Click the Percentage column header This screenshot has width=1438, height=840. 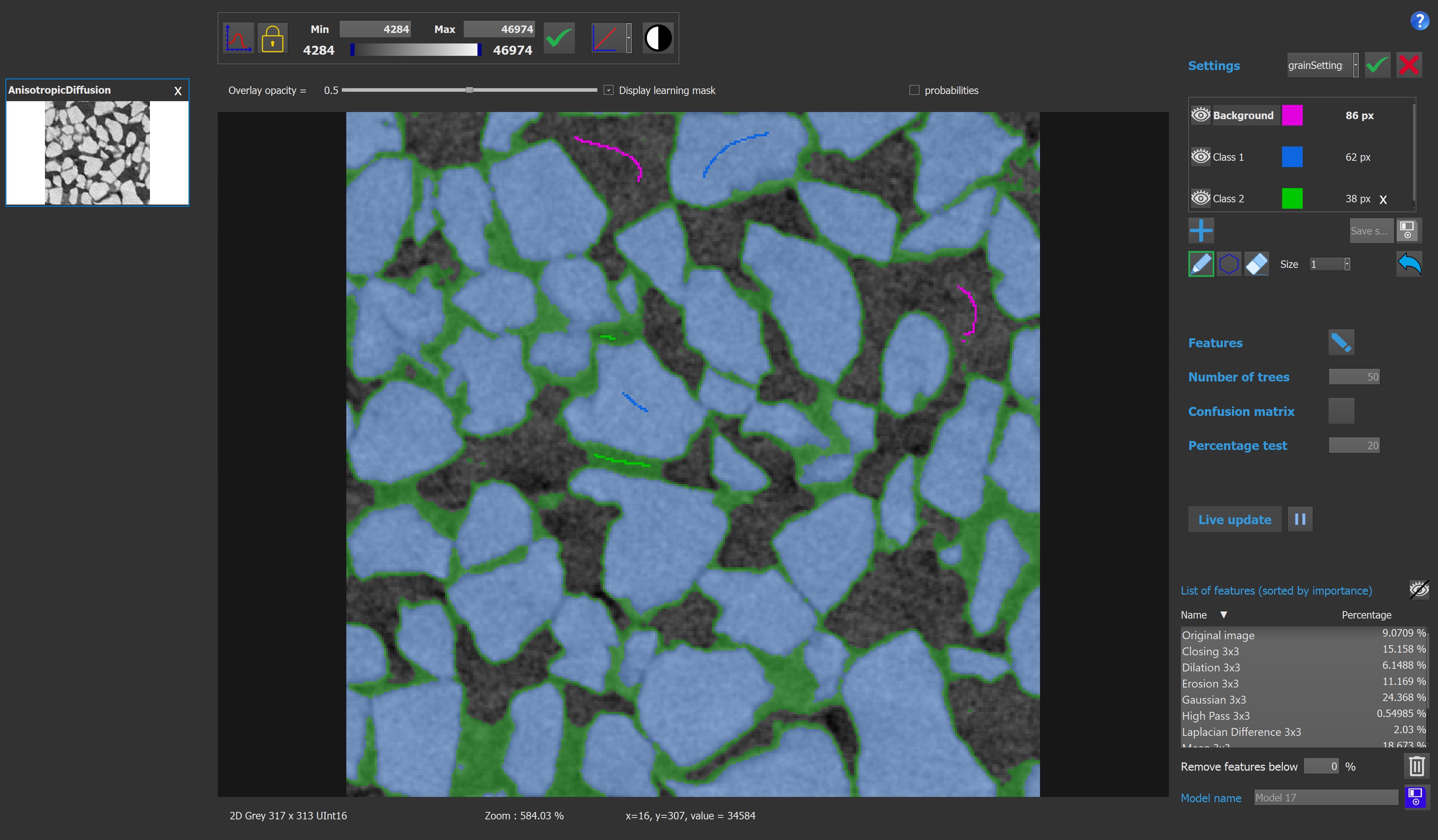(1366, 614)
